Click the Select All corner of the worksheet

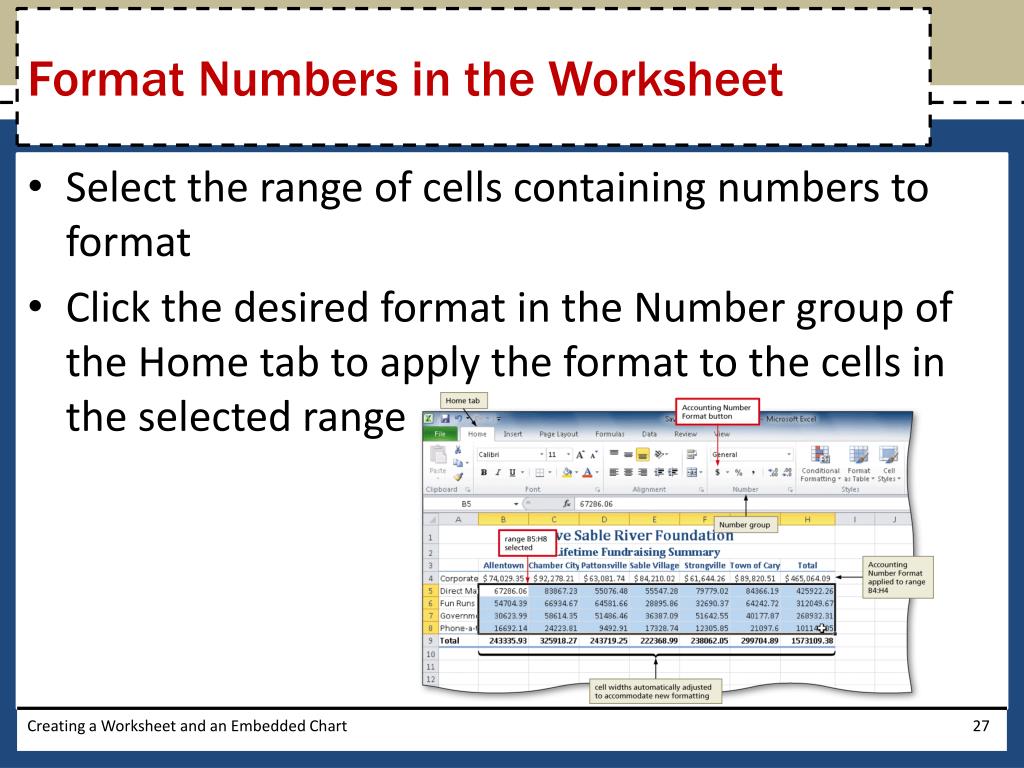coord(430,519)
